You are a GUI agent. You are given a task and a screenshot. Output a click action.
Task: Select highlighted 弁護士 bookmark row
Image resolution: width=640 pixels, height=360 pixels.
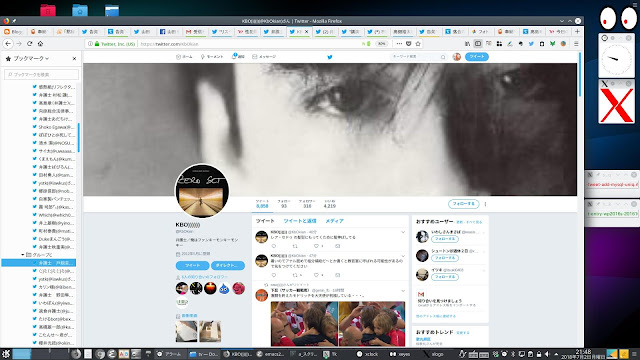(x=38, y=263)
